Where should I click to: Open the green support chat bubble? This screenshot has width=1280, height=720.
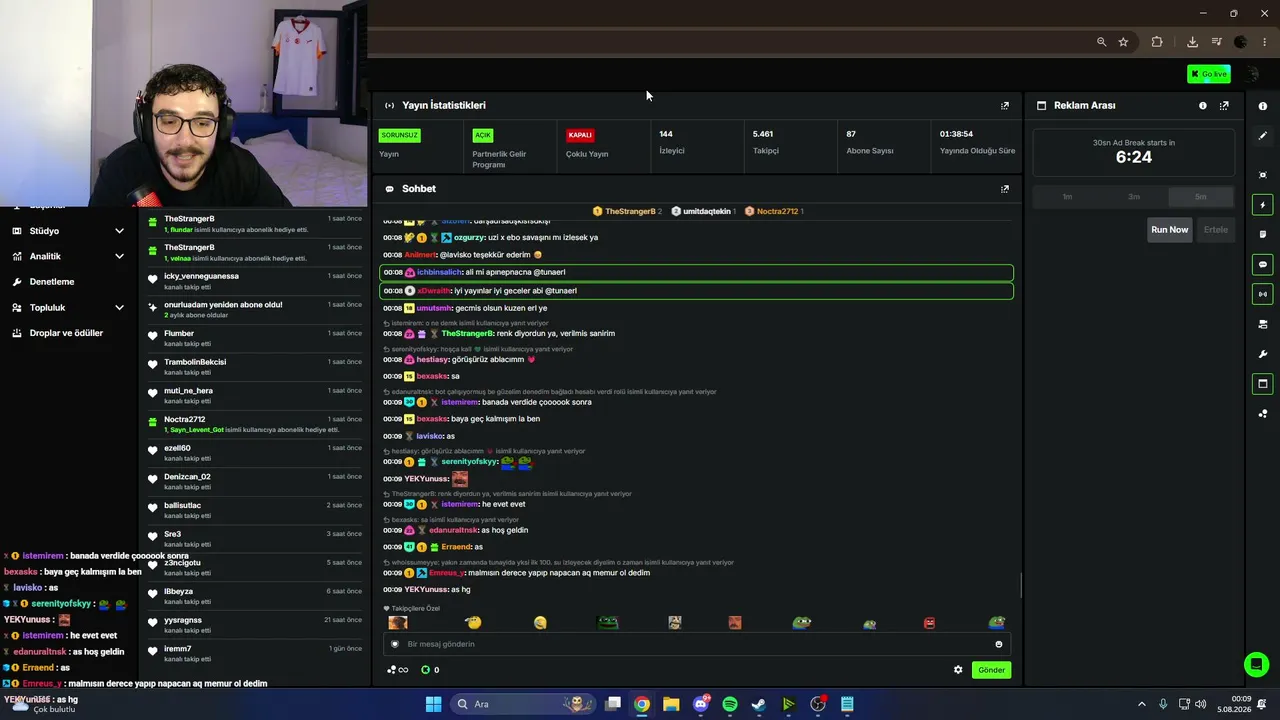1256,664
